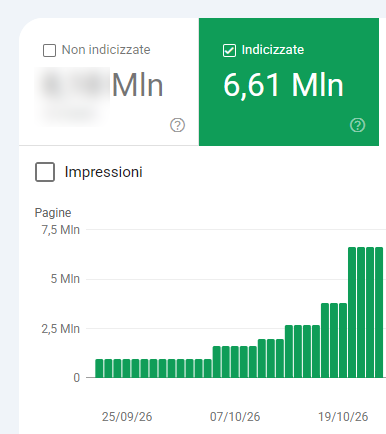Open help icon in green Indicizzate card
This screenshot has width=386, height=434.
[x=357, y=125]
